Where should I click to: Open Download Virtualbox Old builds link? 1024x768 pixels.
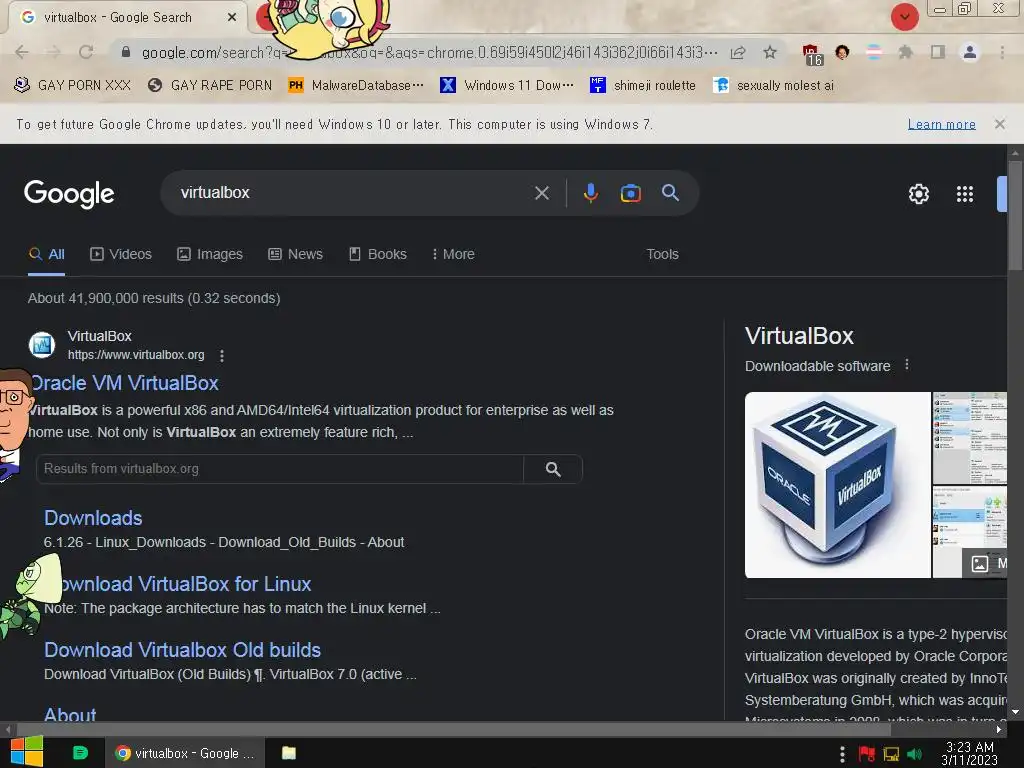pos(182,650)
